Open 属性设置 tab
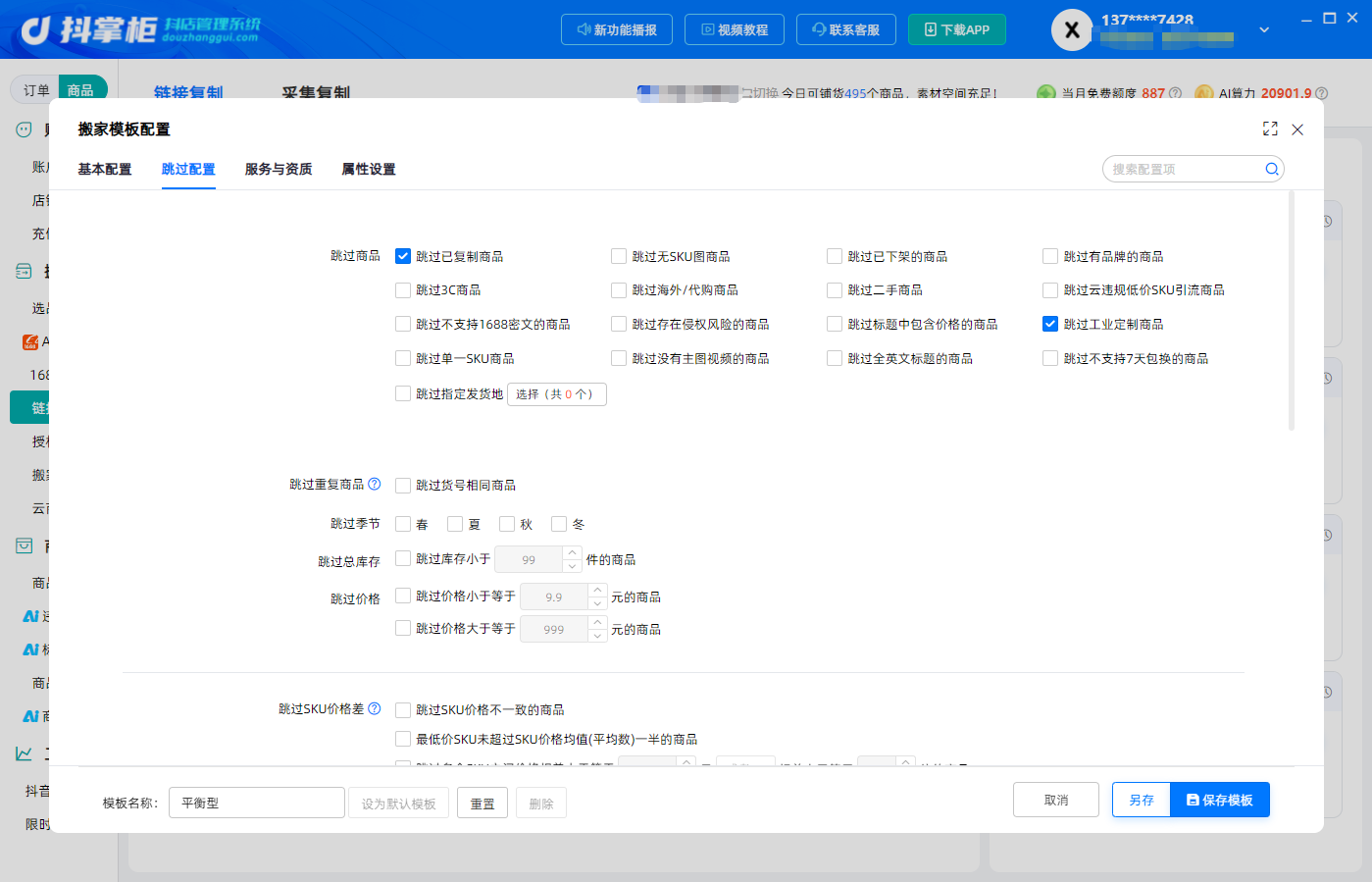The width and height of the screenshot is (1372, 882). click(x=369, y=169)
